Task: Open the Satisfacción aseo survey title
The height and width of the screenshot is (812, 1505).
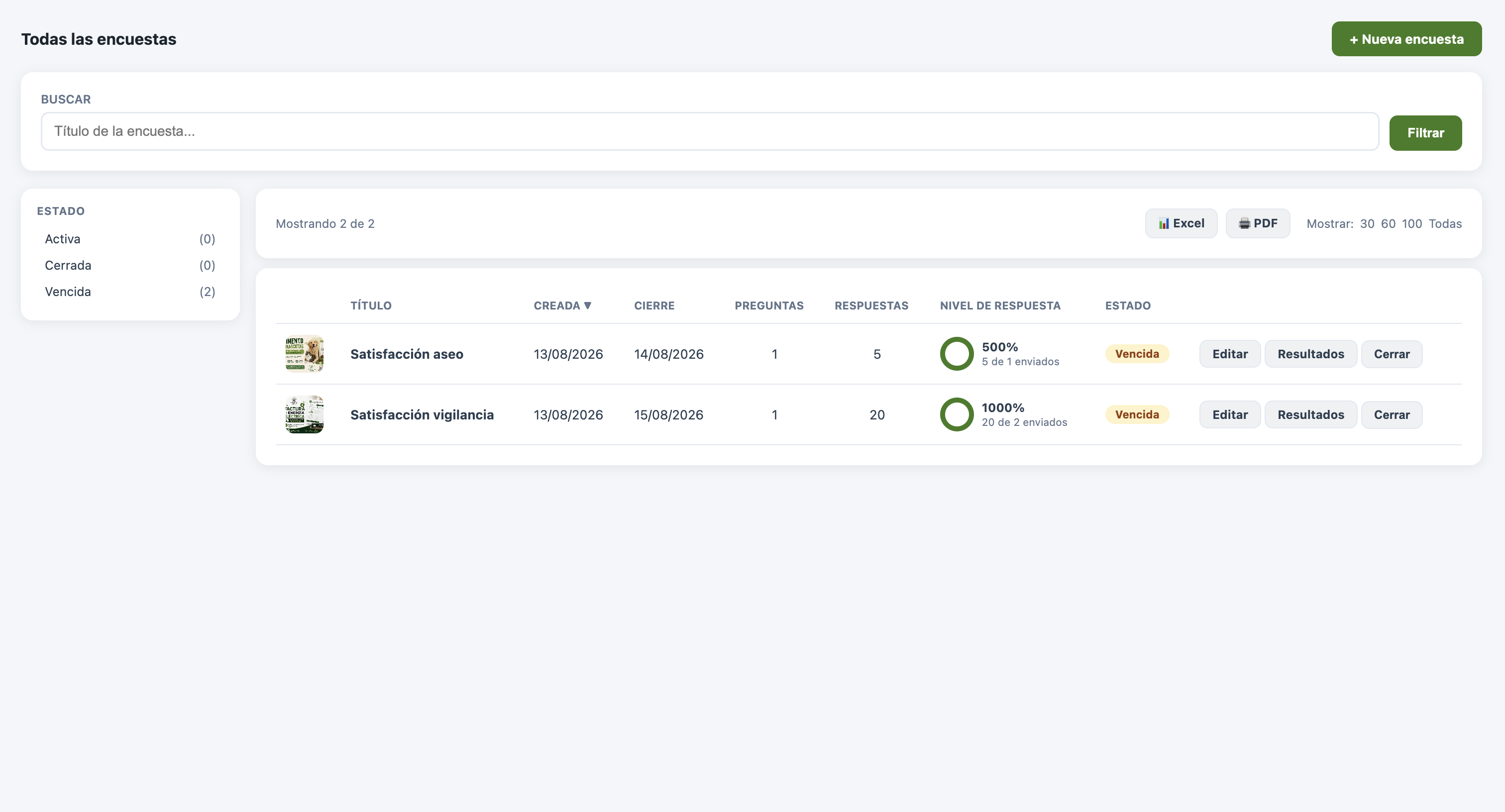Action: point(407,354)
